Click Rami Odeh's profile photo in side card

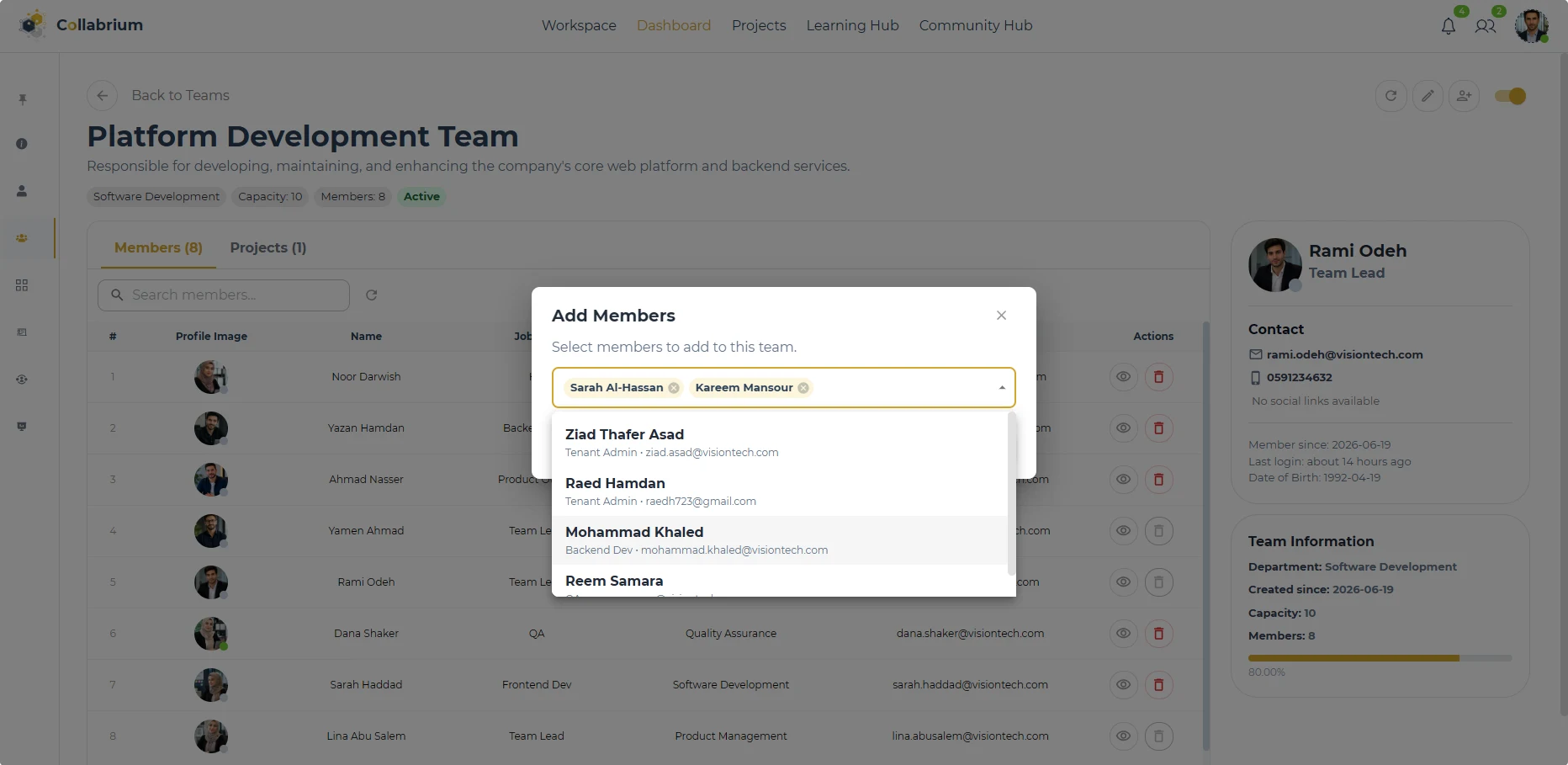click(1275, 265)
